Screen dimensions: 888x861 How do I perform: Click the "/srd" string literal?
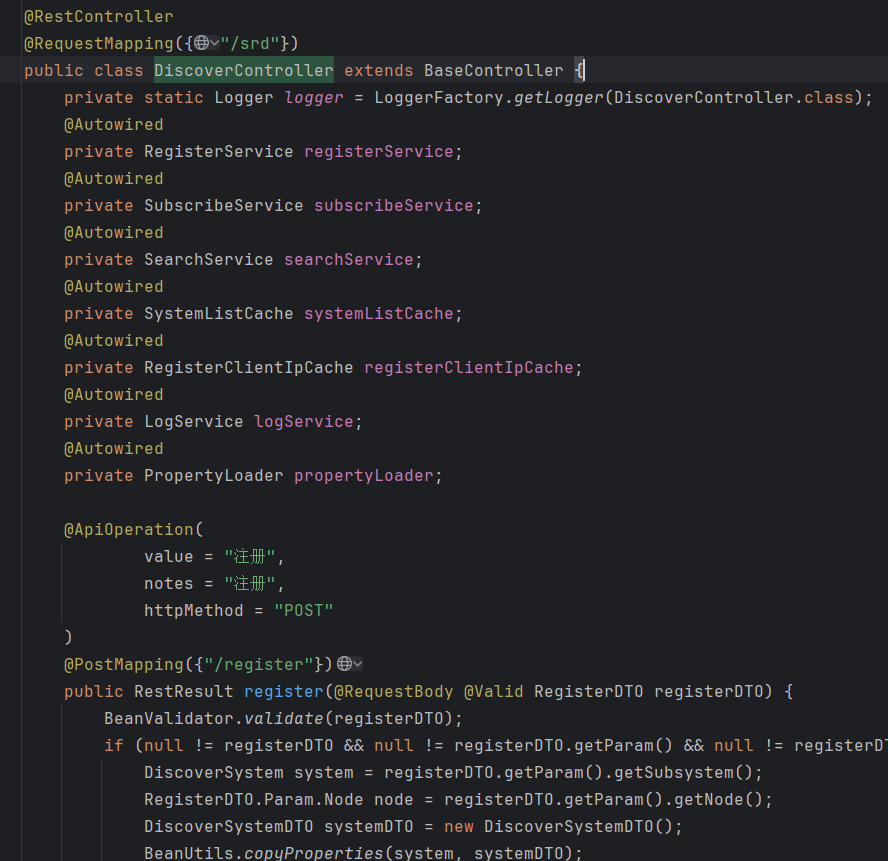click(250, 44)
